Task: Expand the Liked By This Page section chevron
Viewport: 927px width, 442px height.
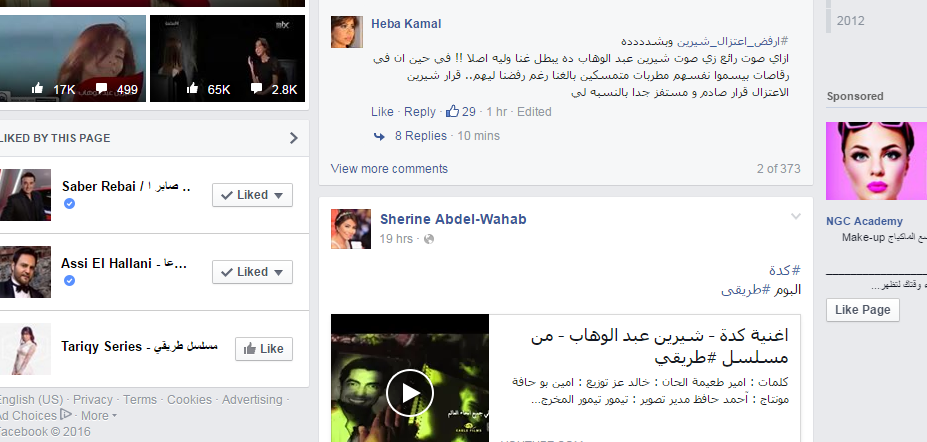Action: pos(294,138)
